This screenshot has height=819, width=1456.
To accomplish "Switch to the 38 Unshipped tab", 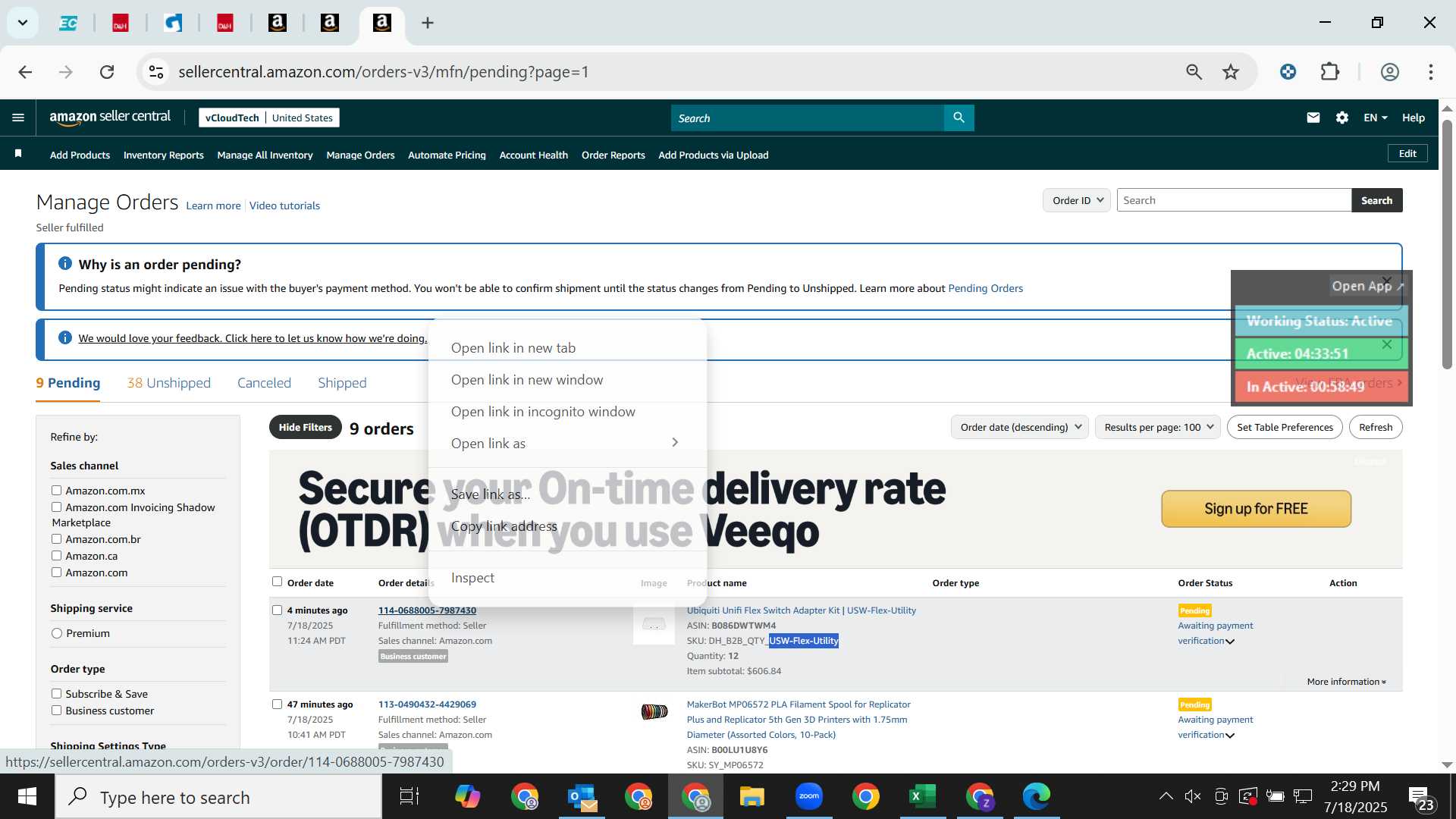I will (x=168, y=383).
